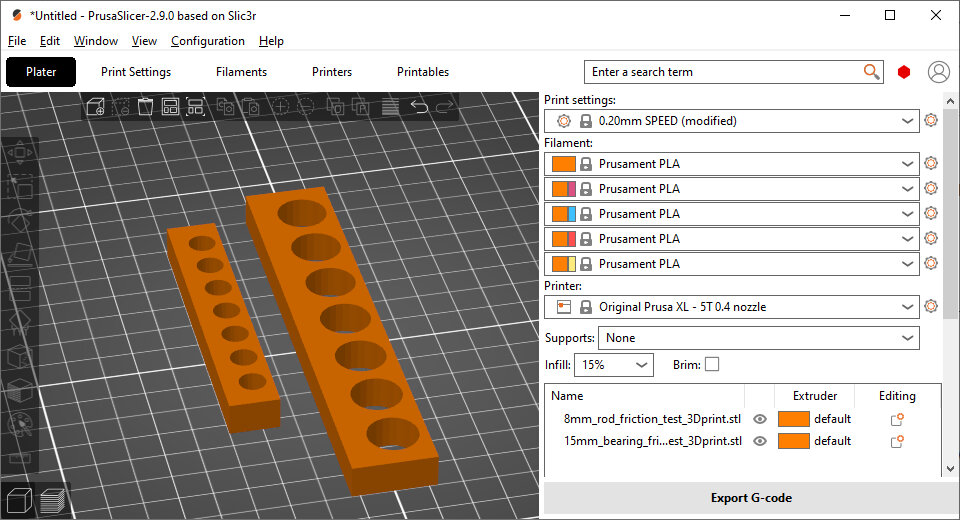The height and width of the screenshot is (520, 960).
Task: Open the Edit menu
Action: point(50,41)
